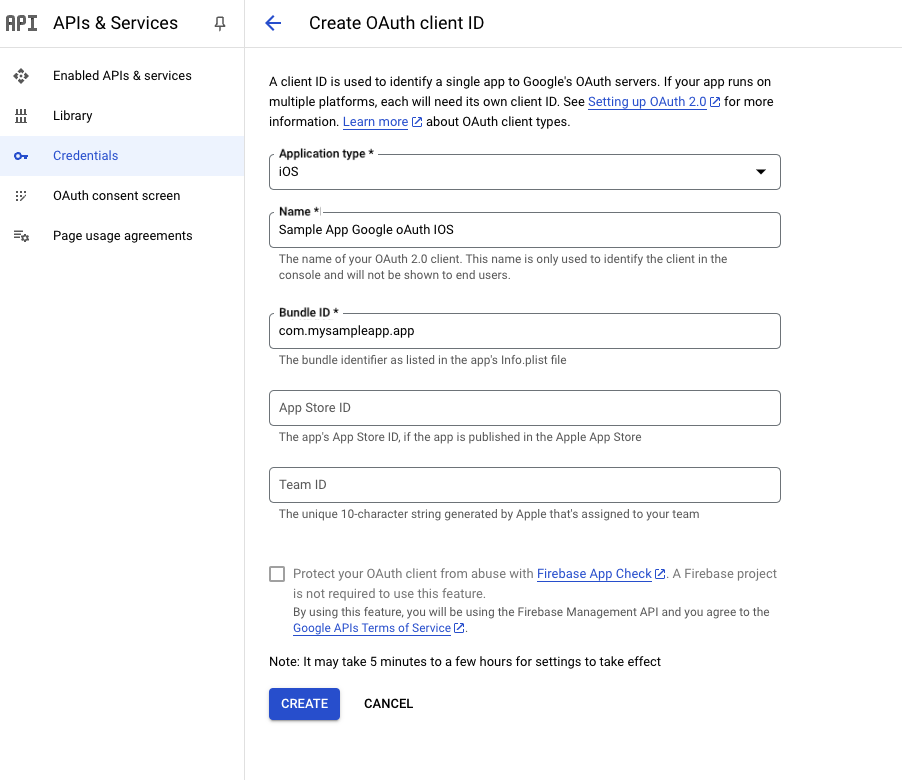Click the Page usage agreements icon
902x780 pixels.
coord(21,236)
